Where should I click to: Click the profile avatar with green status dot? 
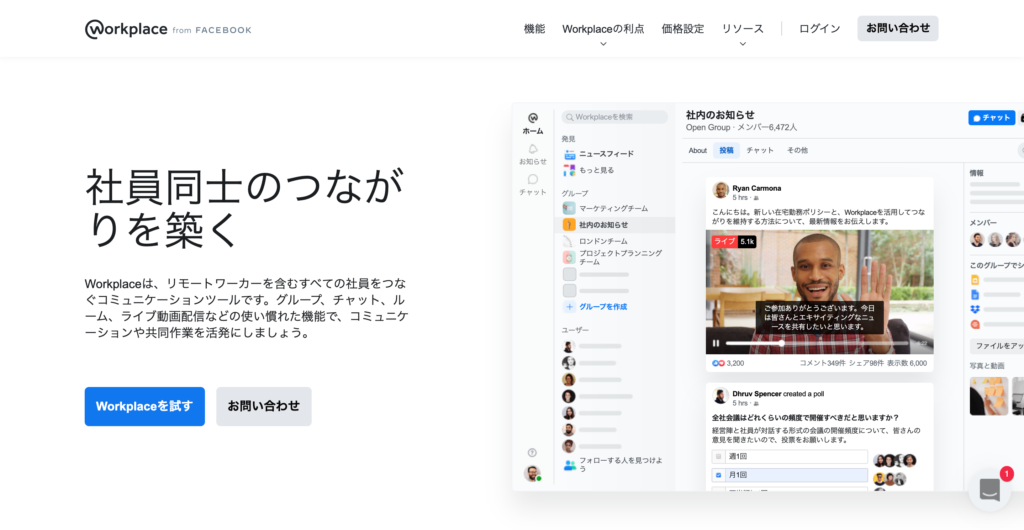coord(532,473)
